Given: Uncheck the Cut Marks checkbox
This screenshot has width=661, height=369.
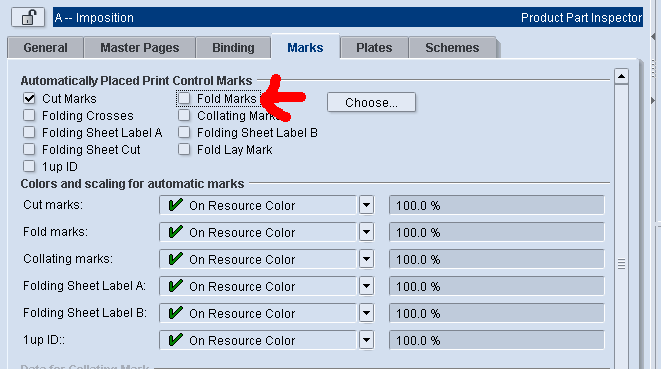Looking at the screenshot, I should (29, 98).
